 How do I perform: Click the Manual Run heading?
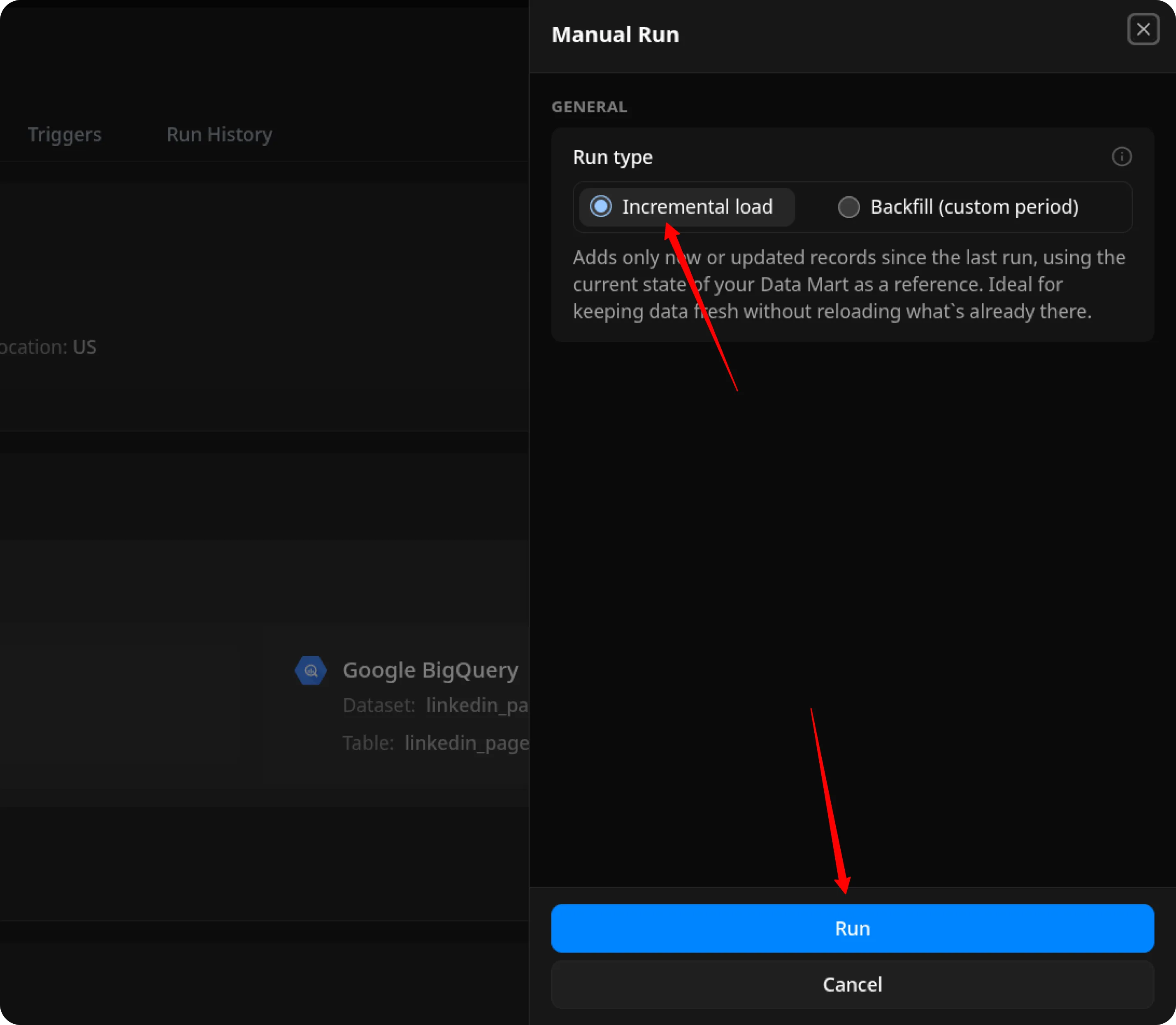point(615,35)
